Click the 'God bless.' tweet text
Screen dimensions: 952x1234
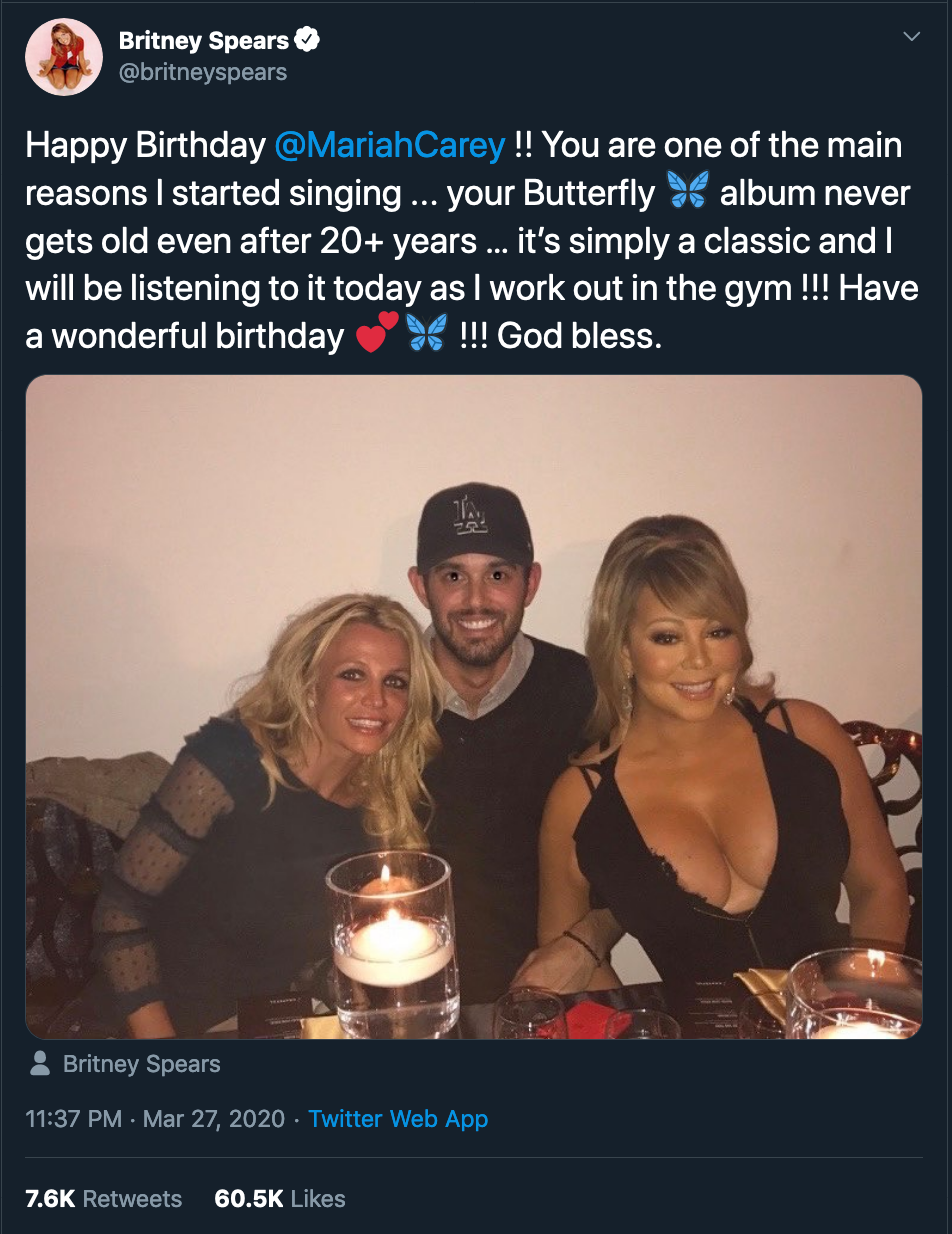coord(580,336)
